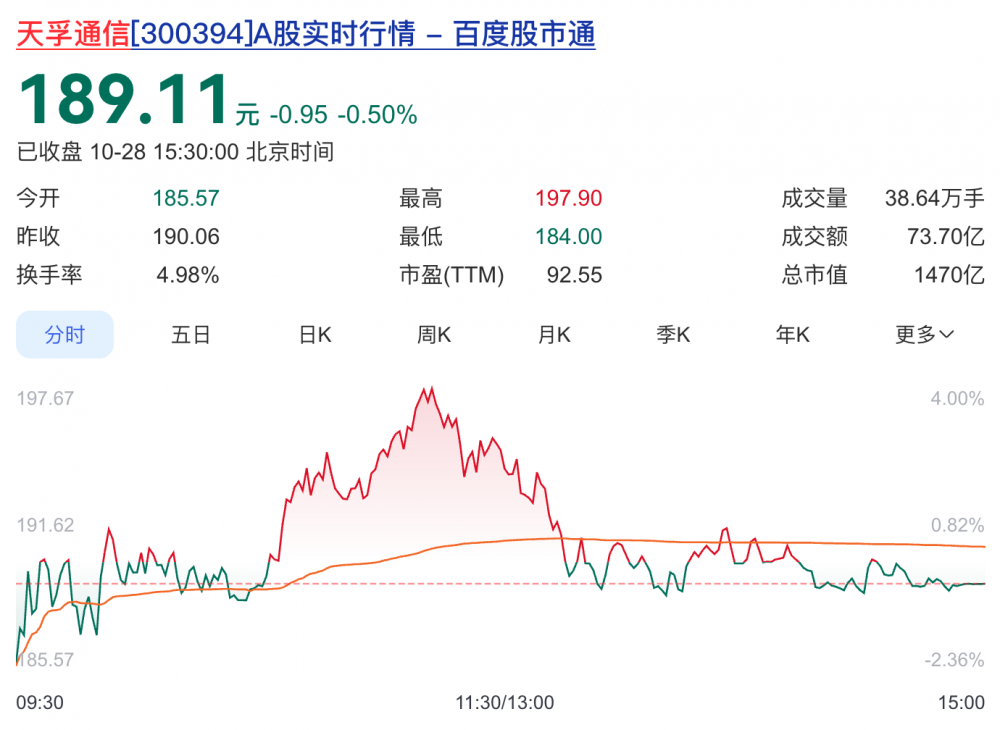This screenshot has width=1000, height=730.
Task: Click the large 189.11 current price
Action: click(122, 101)
